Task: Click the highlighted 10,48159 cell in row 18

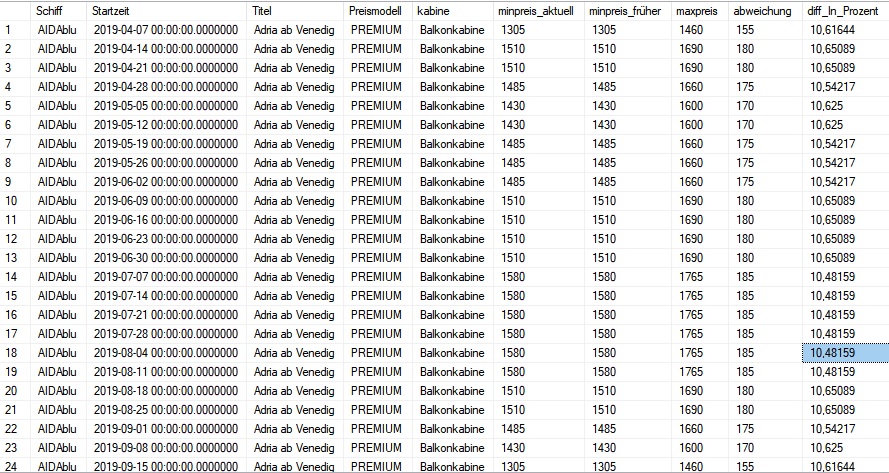Action: [x=844, y=353]
